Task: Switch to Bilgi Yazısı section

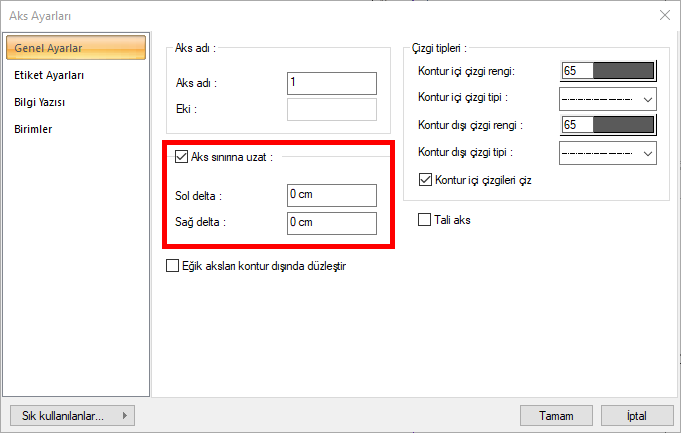Action: click(40, 102)
